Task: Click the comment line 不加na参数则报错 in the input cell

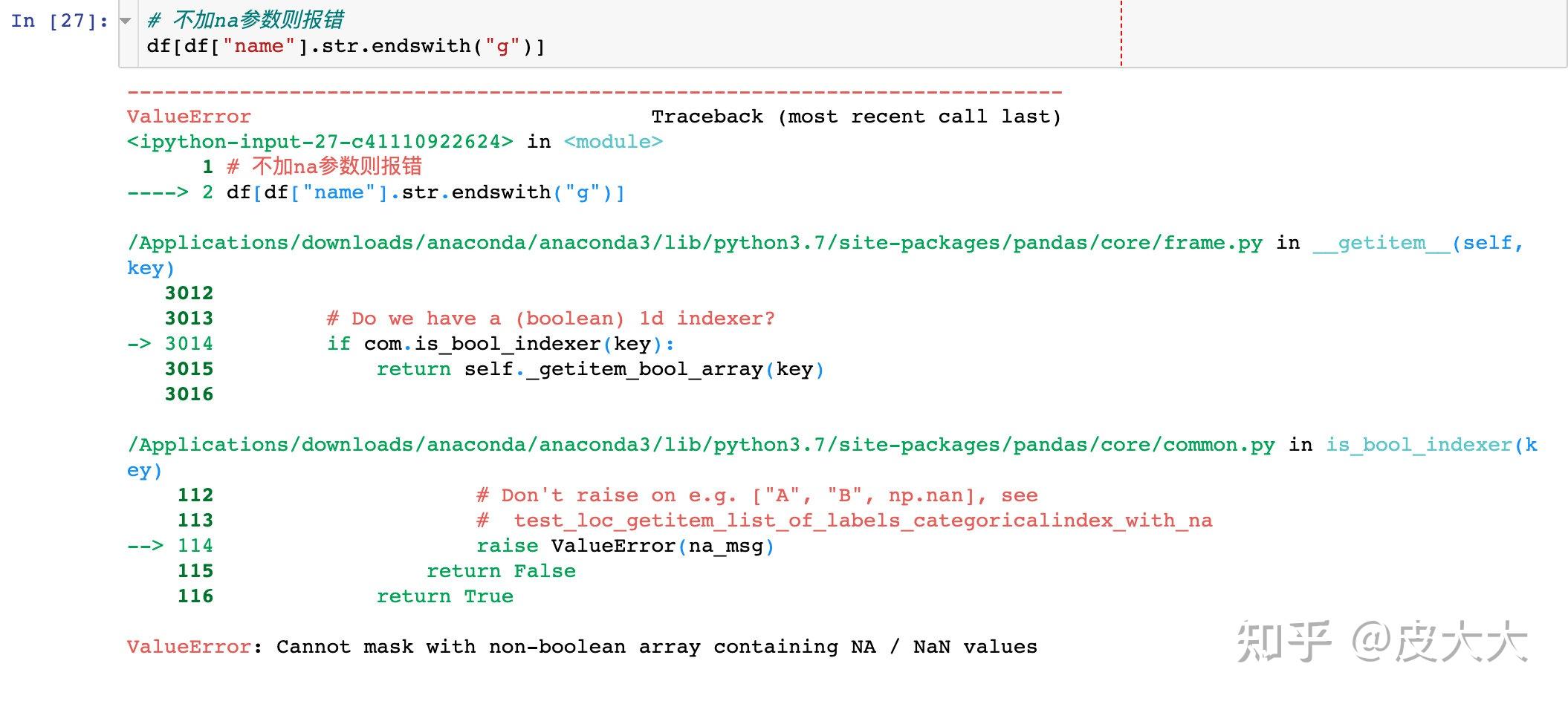Action: pos(246,20)
